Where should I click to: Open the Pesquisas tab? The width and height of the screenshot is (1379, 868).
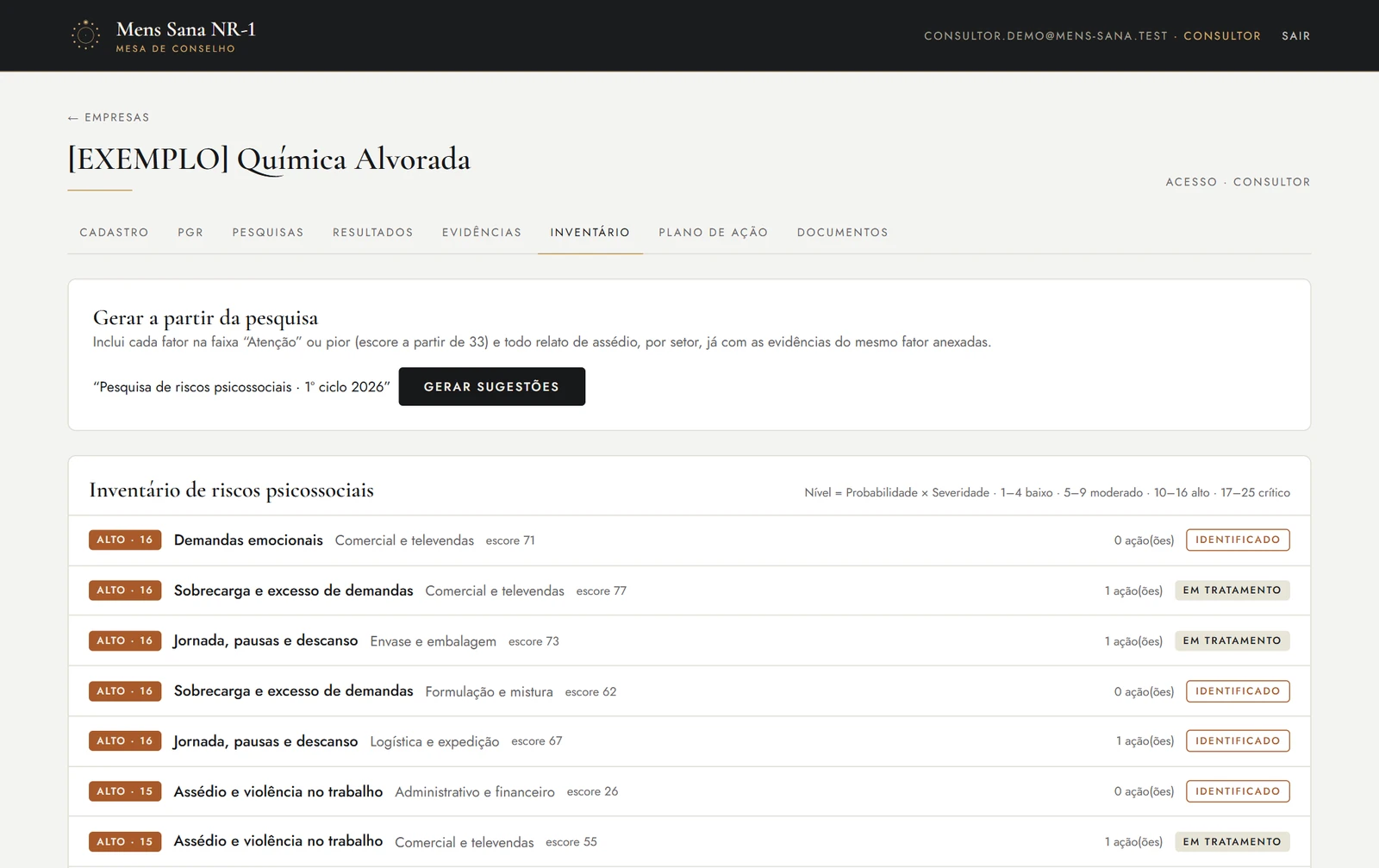[268, 233]
